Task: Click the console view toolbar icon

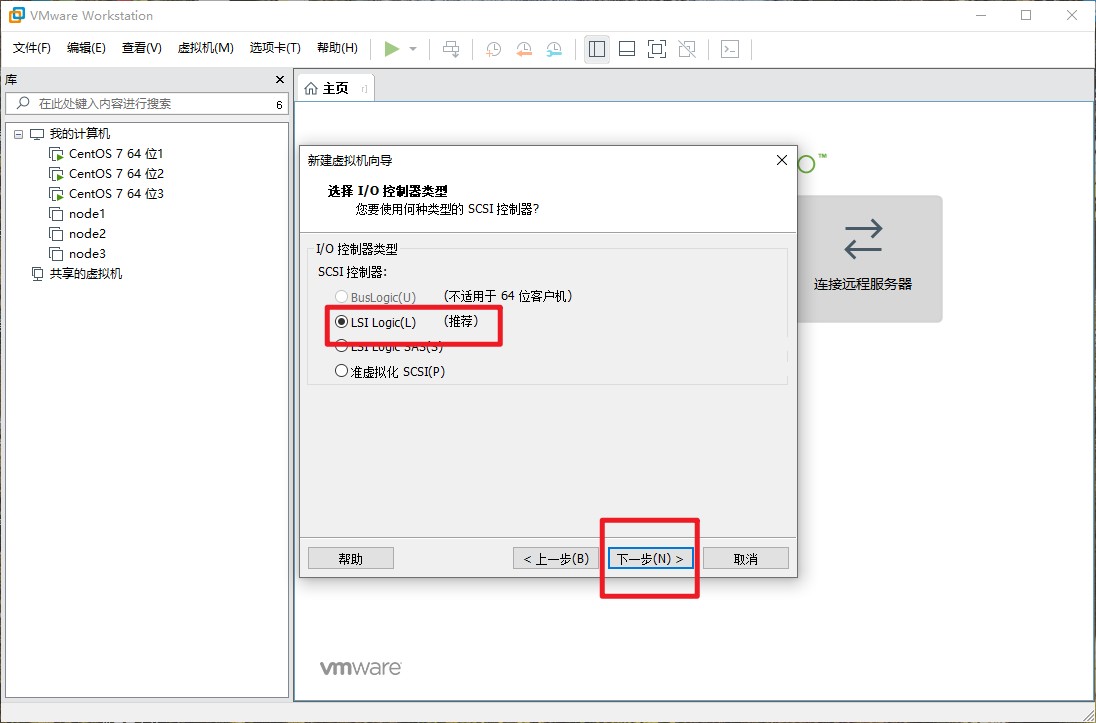Action: coord(730,49)
